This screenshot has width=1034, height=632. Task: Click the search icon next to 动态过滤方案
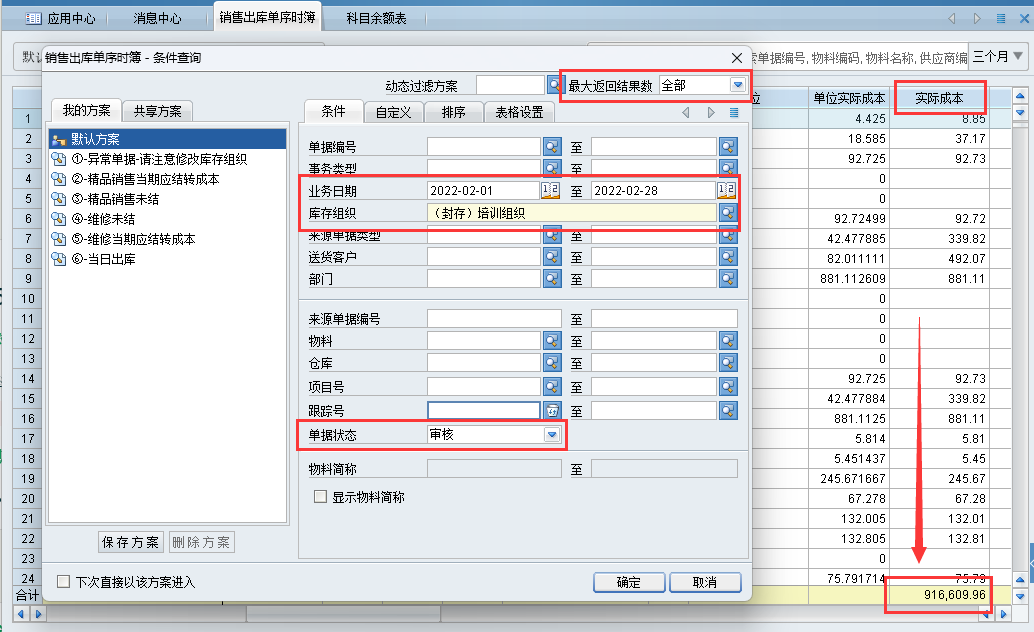pos(555,86)
